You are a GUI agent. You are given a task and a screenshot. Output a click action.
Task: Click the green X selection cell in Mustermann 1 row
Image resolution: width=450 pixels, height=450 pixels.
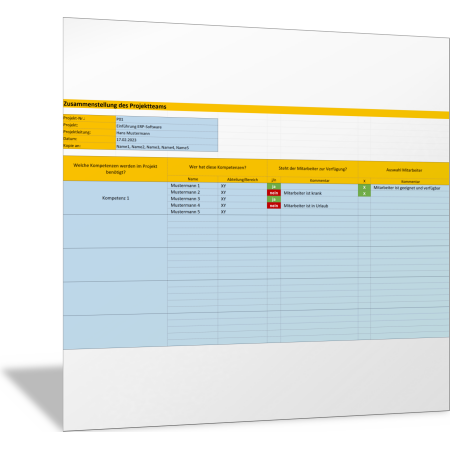pyautogui.click(x=364, y=187)
